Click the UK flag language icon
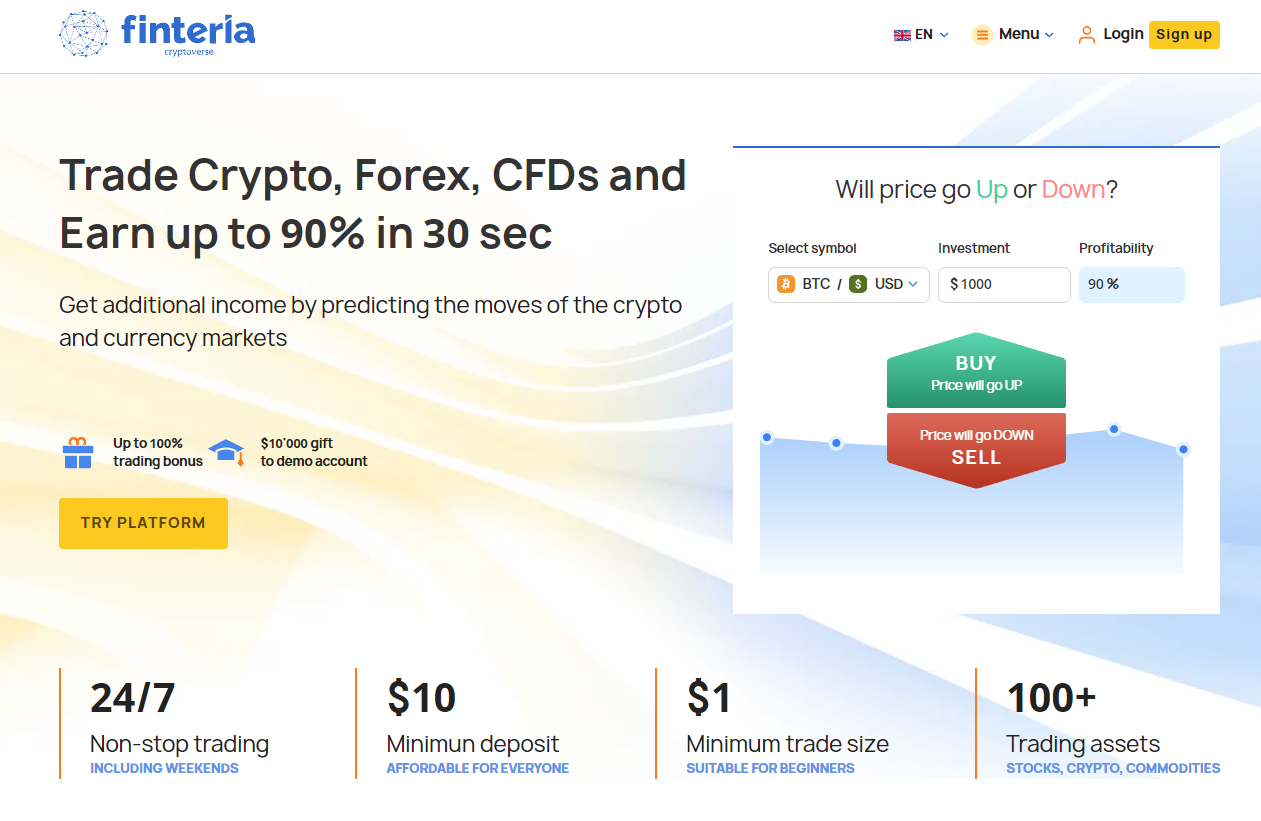The image size is (1261, 821). tap(902, 35)
